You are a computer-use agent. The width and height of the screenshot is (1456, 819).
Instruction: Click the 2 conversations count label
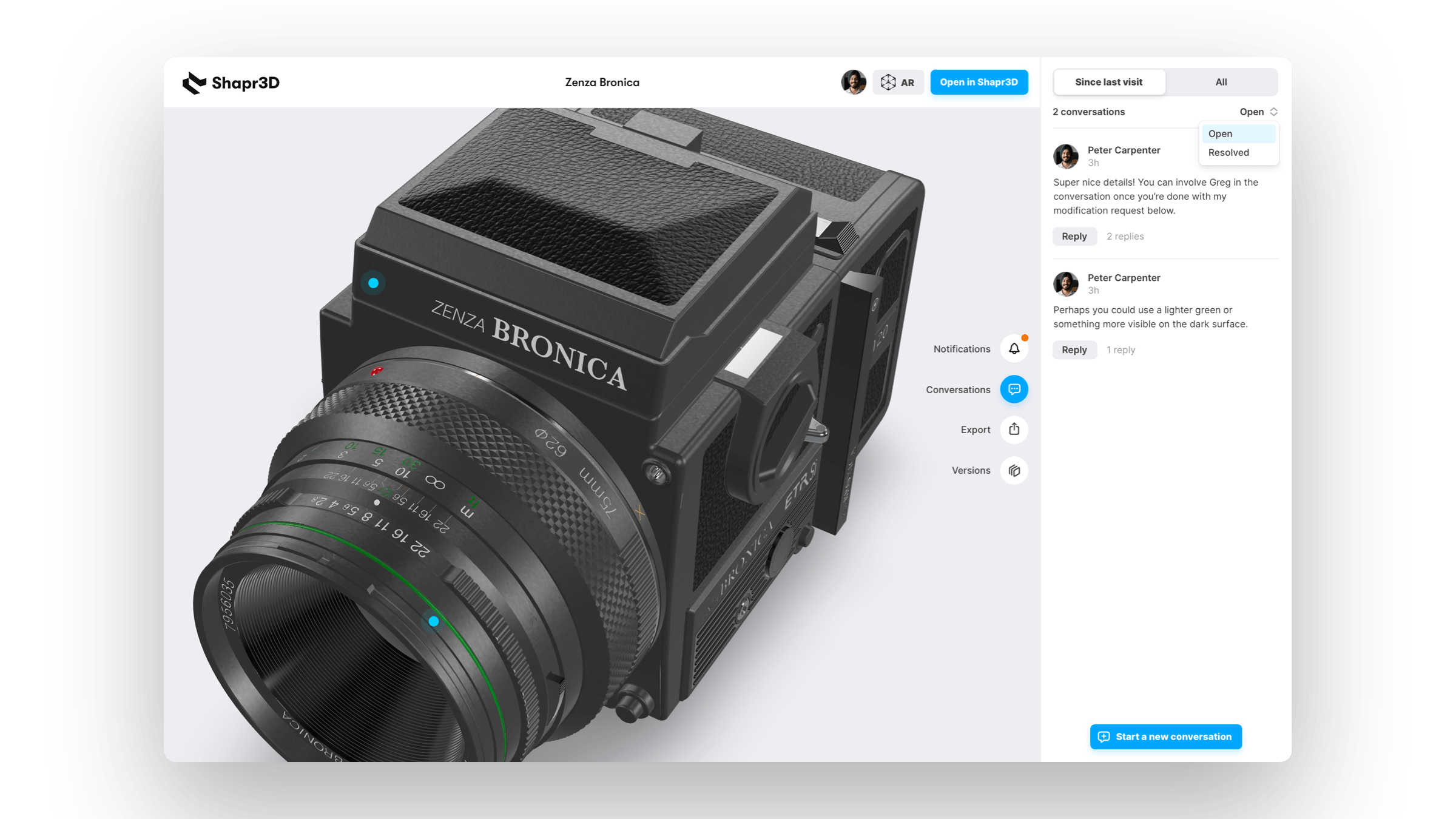[x=1088, y=112]
